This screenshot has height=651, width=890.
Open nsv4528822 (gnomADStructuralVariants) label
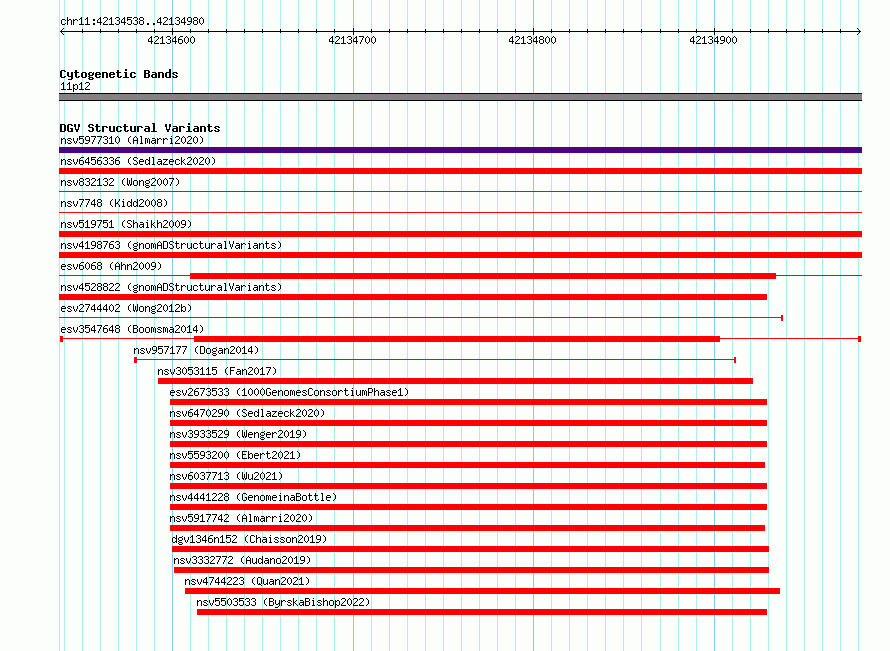(x=171, y=287)
